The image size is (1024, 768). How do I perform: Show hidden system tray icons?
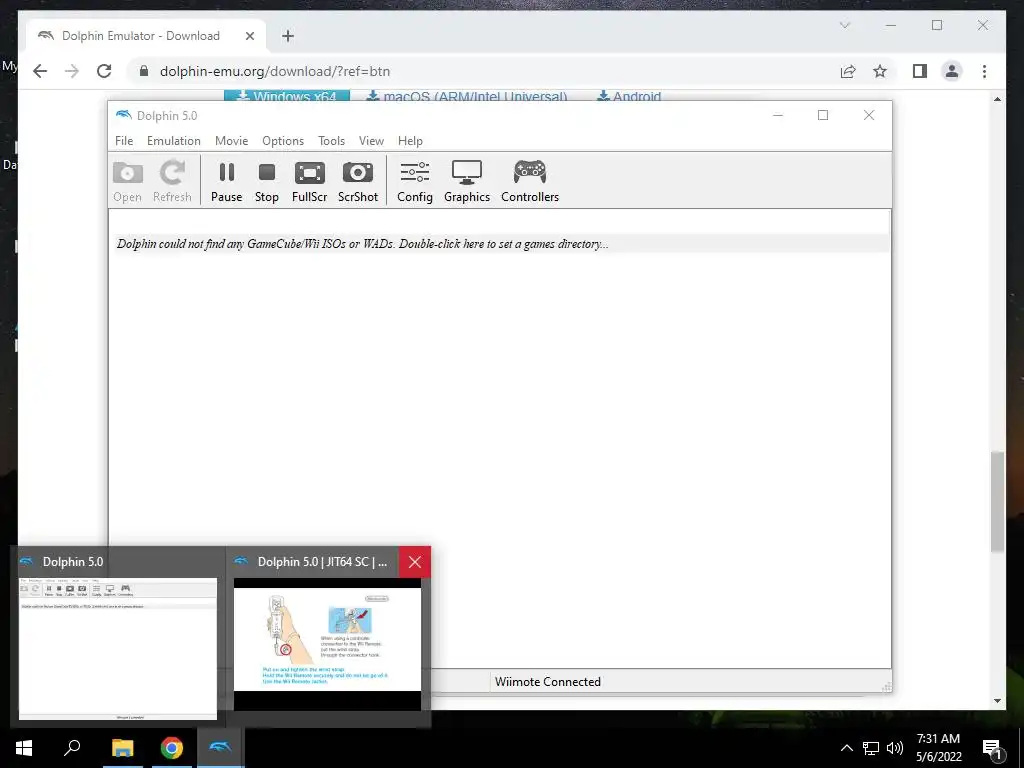846,748
